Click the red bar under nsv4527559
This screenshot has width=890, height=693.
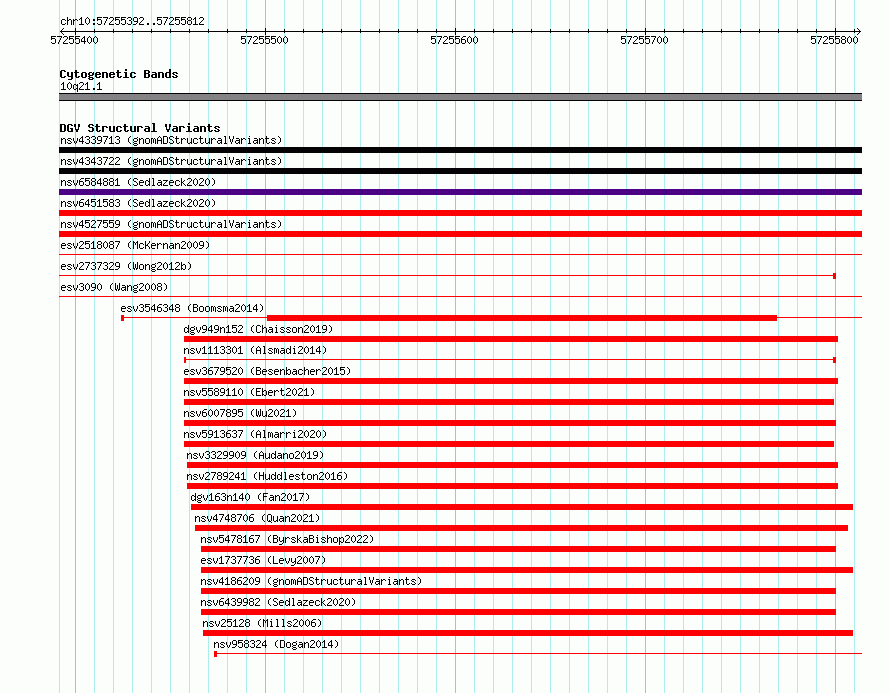460,234
